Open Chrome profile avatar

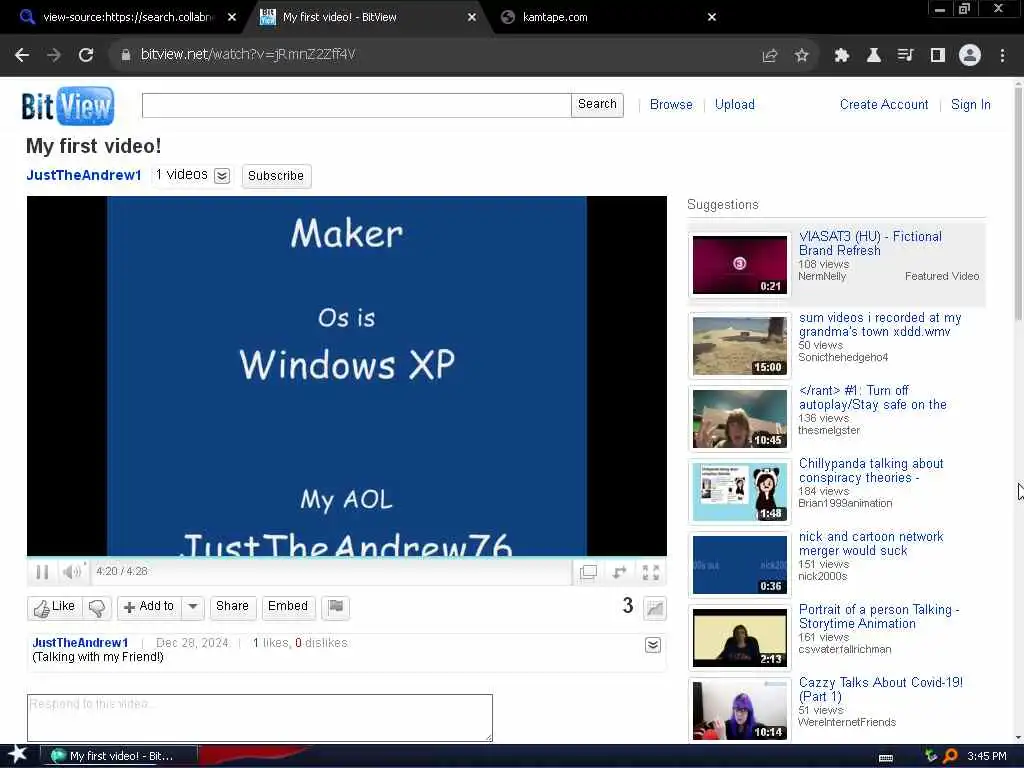[x=970, y=55]
